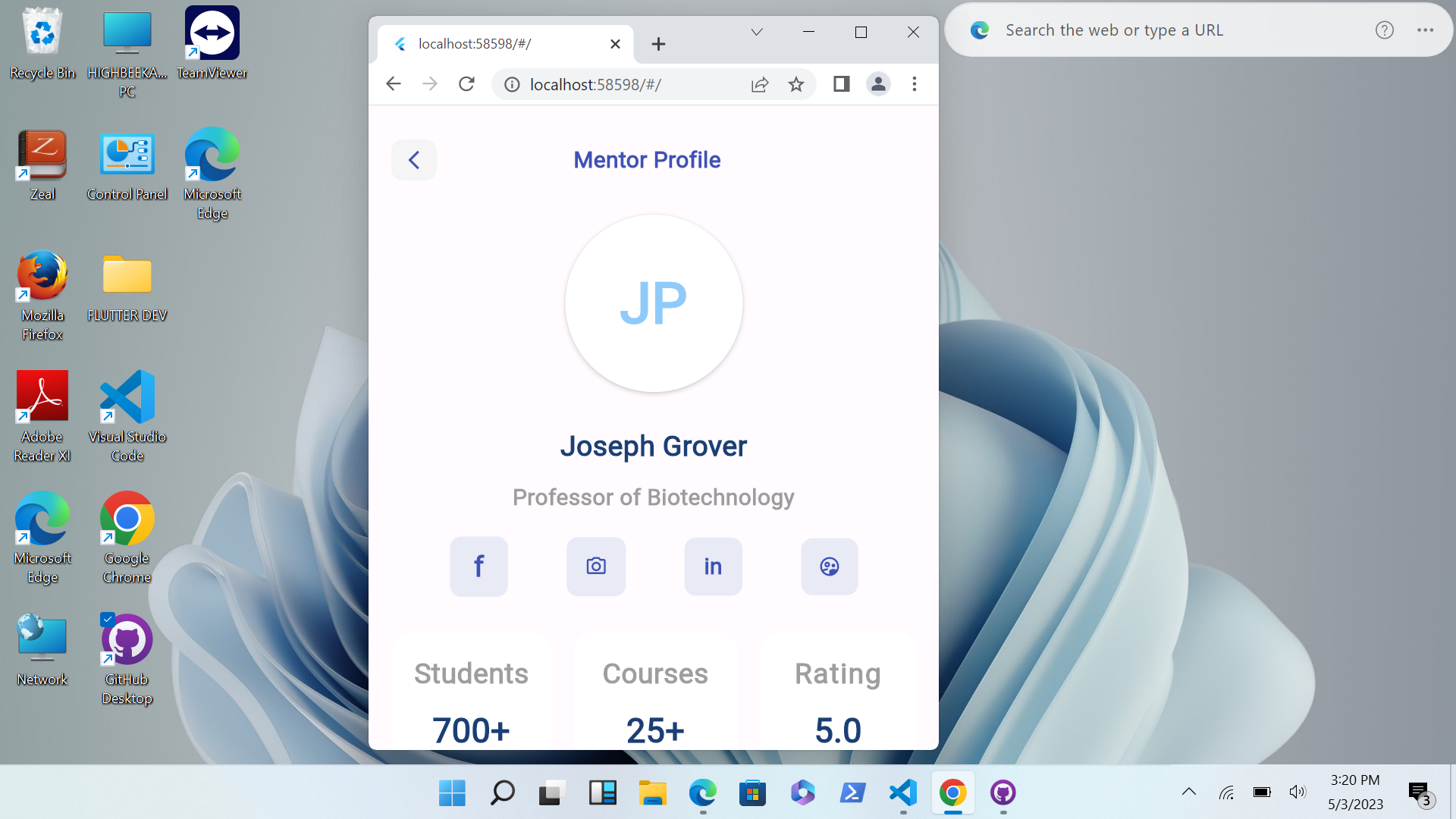Select FLUTTER DEV folder

[127, 287]
